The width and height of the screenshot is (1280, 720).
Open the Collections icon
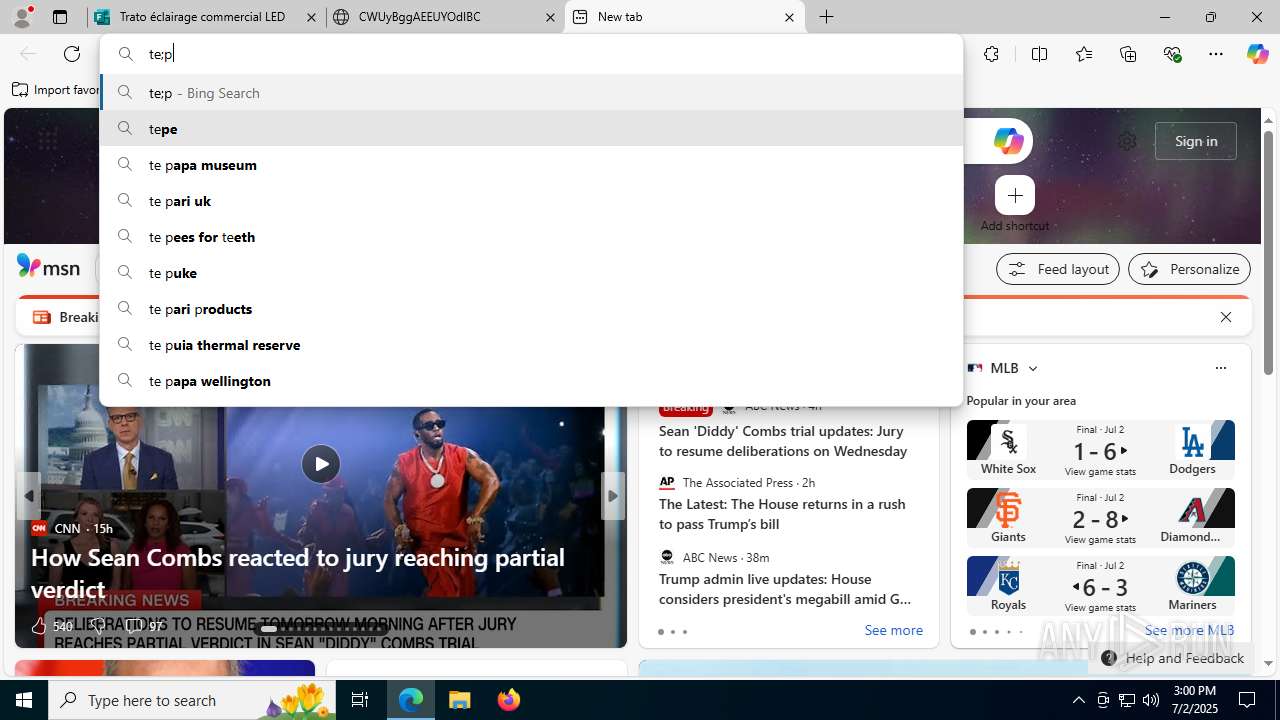pyautogui.click(x=1128, y=54)
